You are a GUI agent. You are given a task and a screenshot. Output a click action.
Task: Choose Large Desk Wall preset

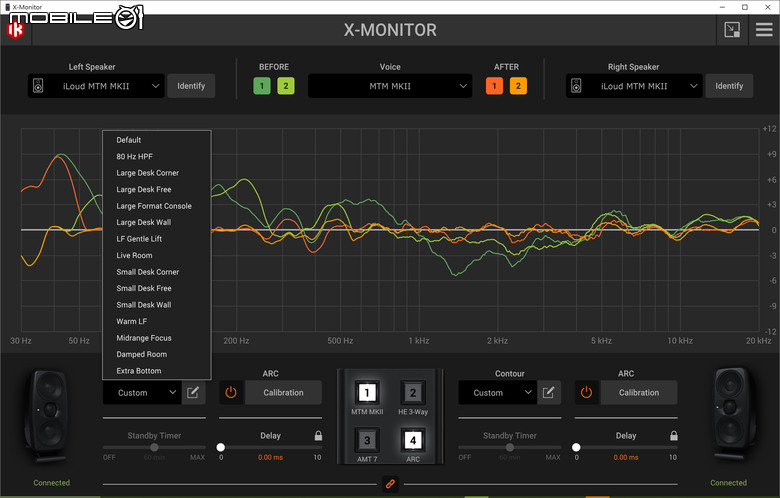click(157, 222)
